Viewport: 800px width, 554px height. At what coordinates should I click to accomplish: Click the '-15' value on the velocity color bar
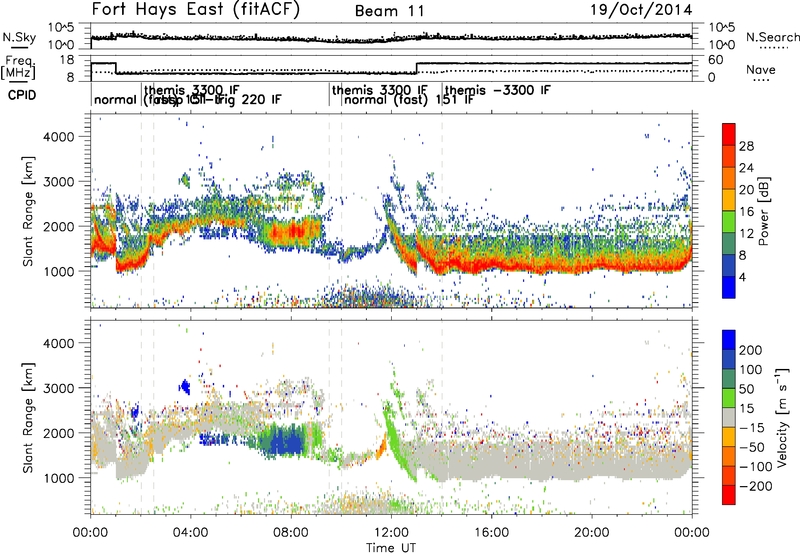[752, 427]
